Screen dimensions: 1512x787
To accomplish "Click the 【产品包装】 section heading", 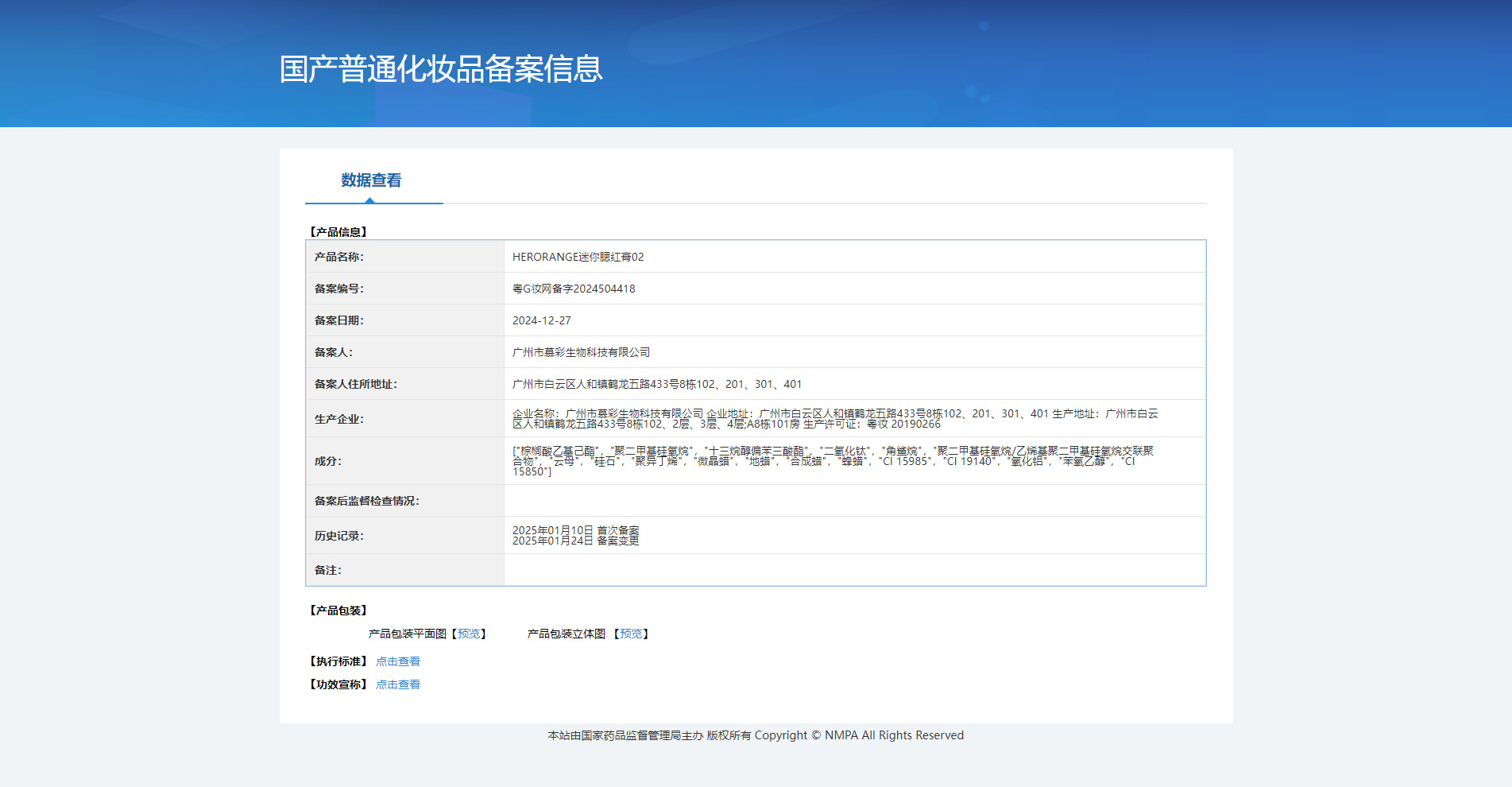I will point(338,611).
